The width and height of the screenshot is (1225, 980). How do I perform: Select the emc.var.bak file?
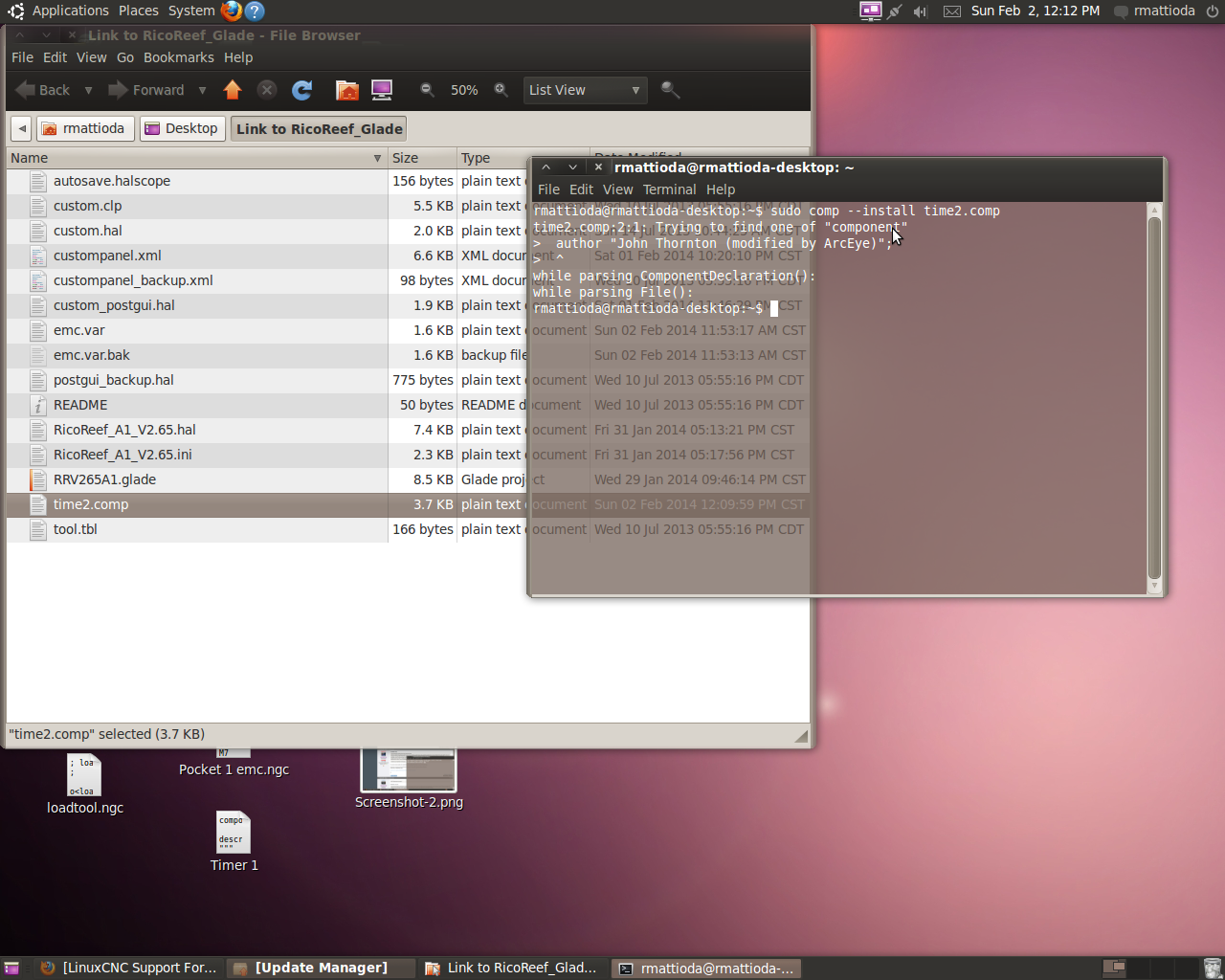pyautogui.click(x=92, y=355)
